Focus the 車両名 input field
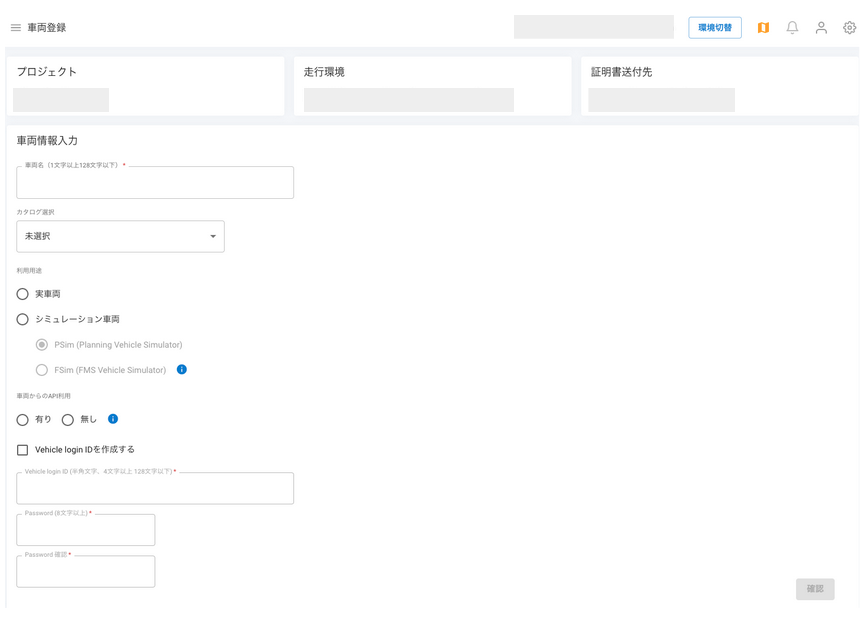The width and height of the screenshot is (866, 625). (x=154, y=182)
